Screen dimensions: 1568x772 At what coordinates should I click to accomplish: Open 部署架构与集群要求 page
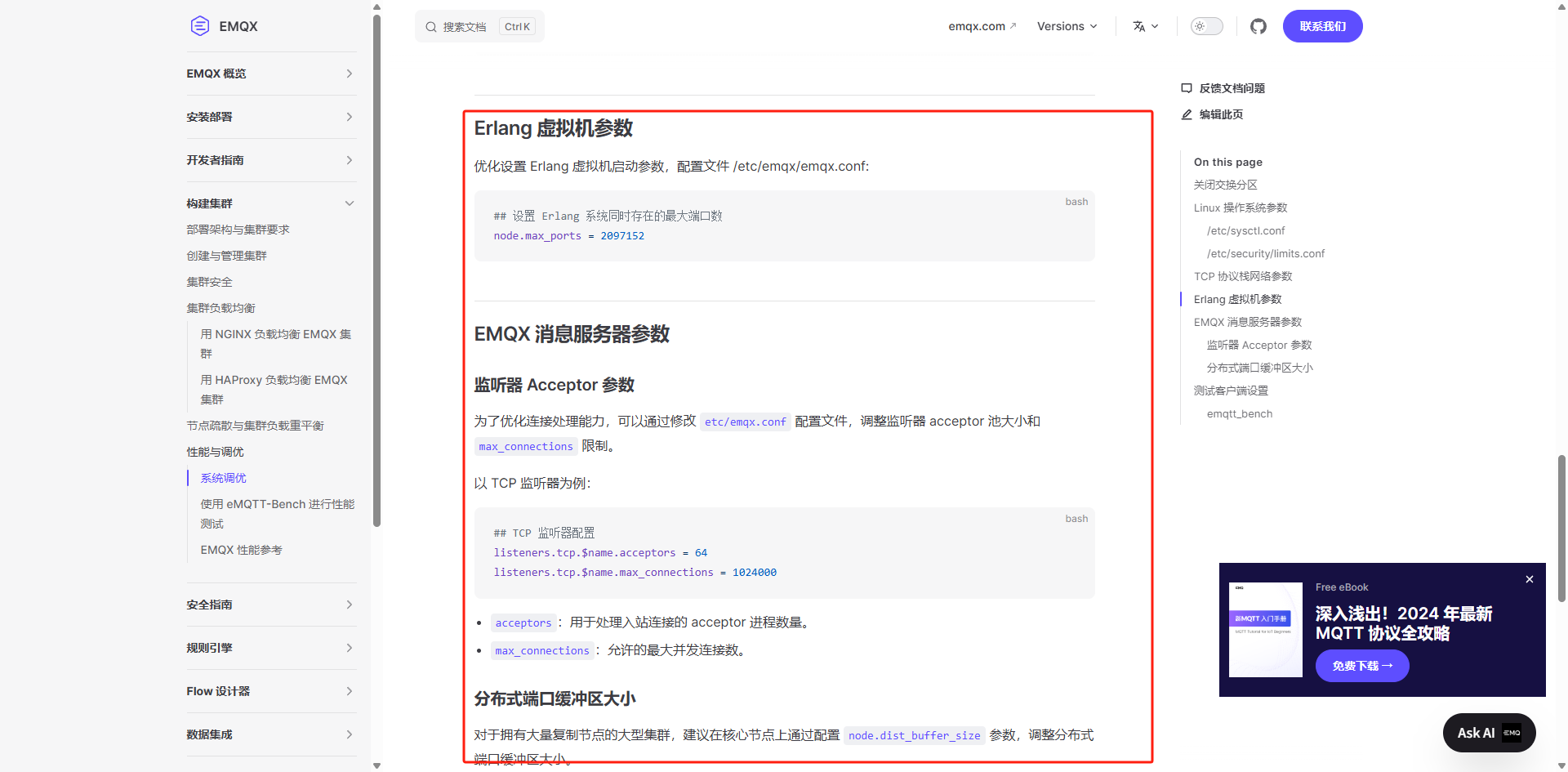(238, 230)
